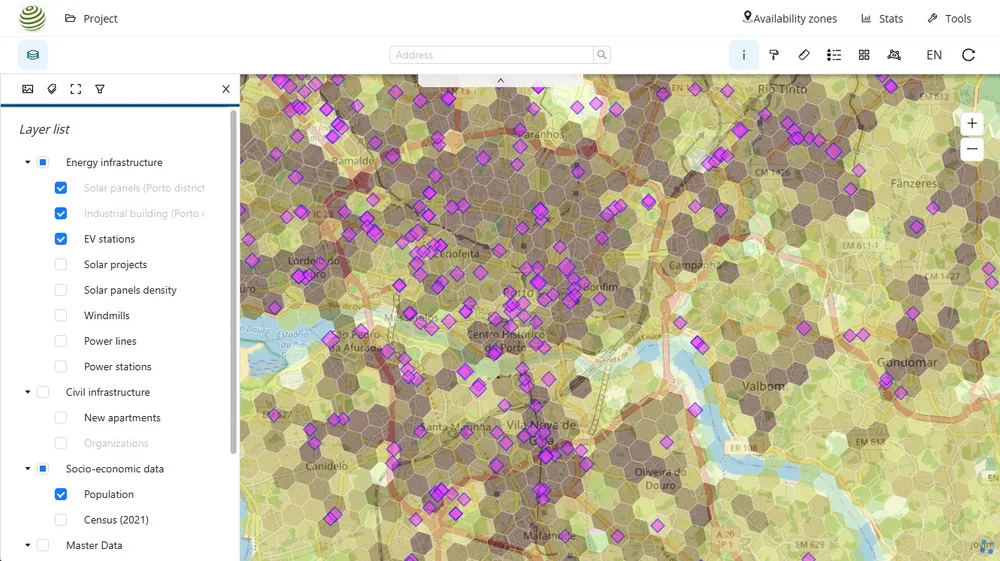Viewport: 1000px width, 561px height.
Task: Click the Layer list heading
Action: (x=44, y=129)
